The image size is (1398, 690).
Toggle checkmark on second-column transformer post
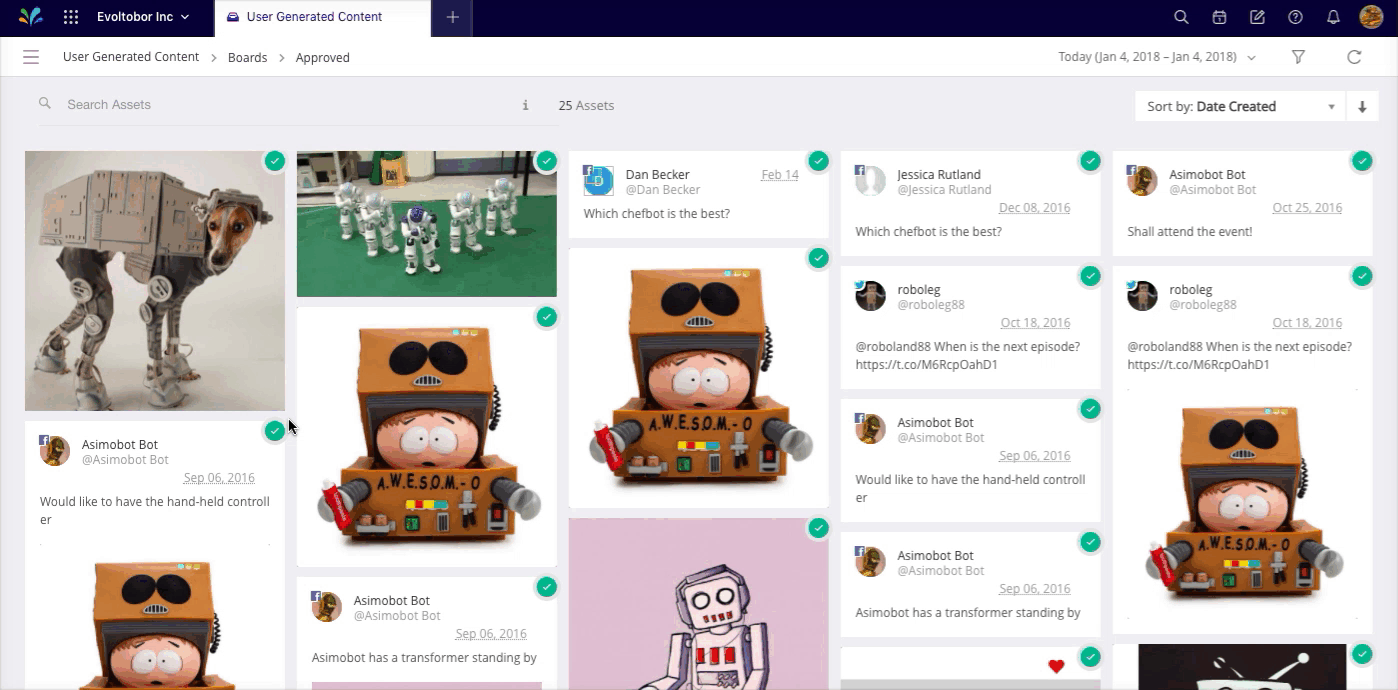click(546, 587)
